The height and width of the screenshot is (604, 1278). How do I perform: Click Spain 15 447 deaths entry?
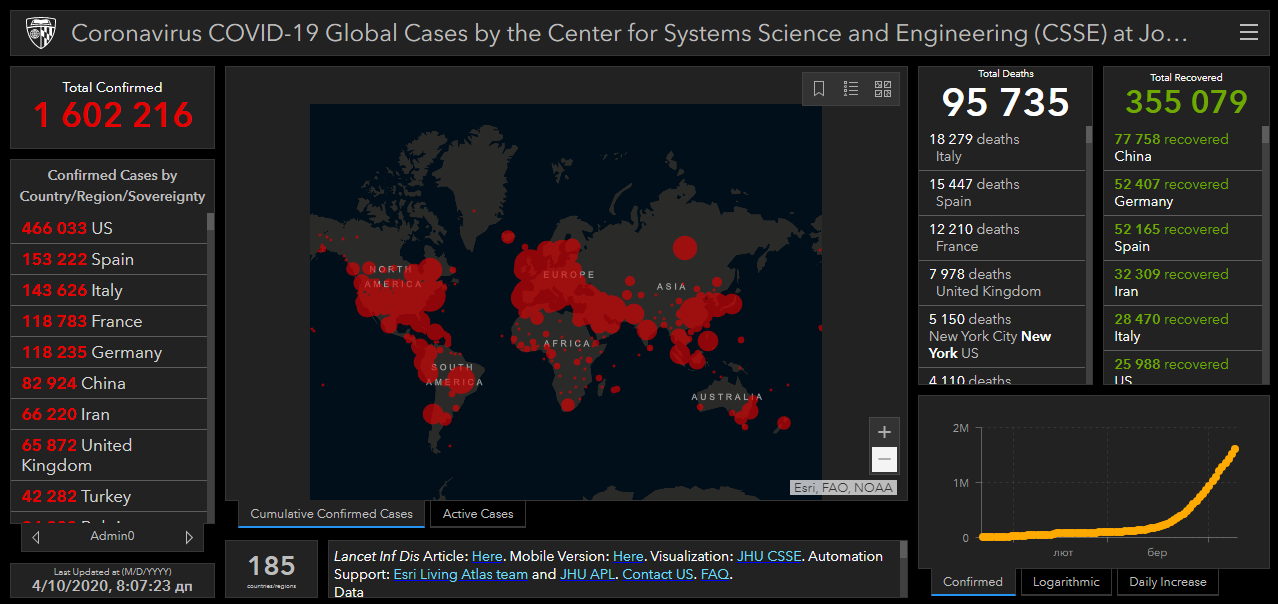(1002, 193)
